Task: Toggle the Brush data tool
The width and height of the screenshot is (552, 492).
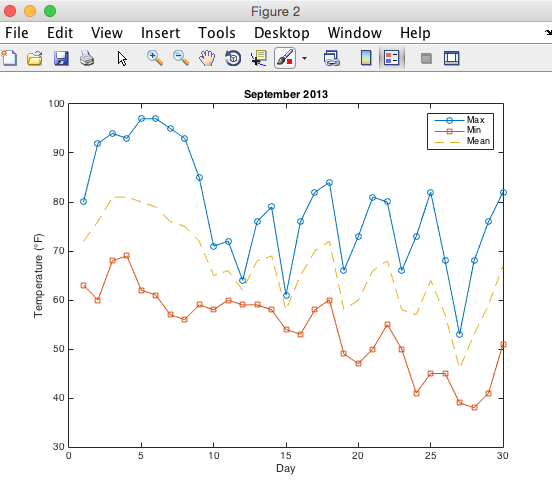Action: 285,58
